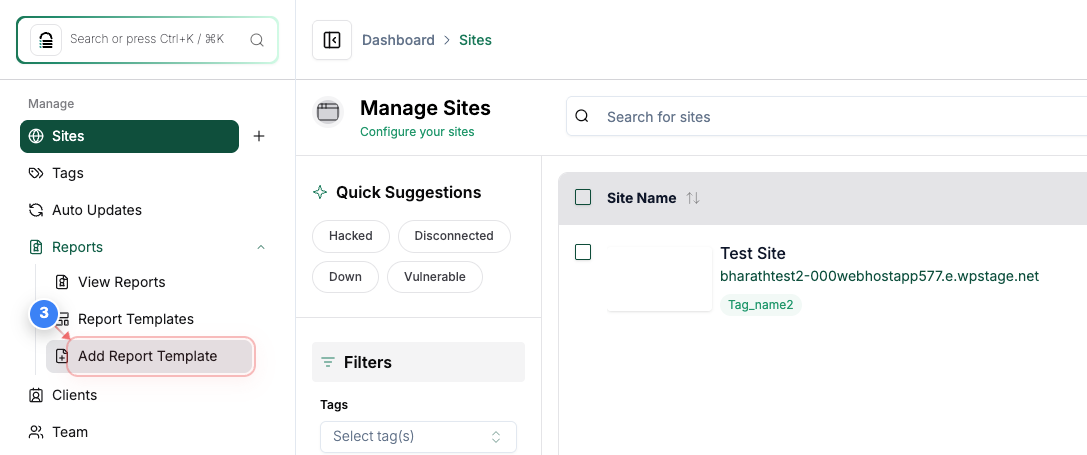Click the contact icon beside Clients

click(x=35, y=395)
